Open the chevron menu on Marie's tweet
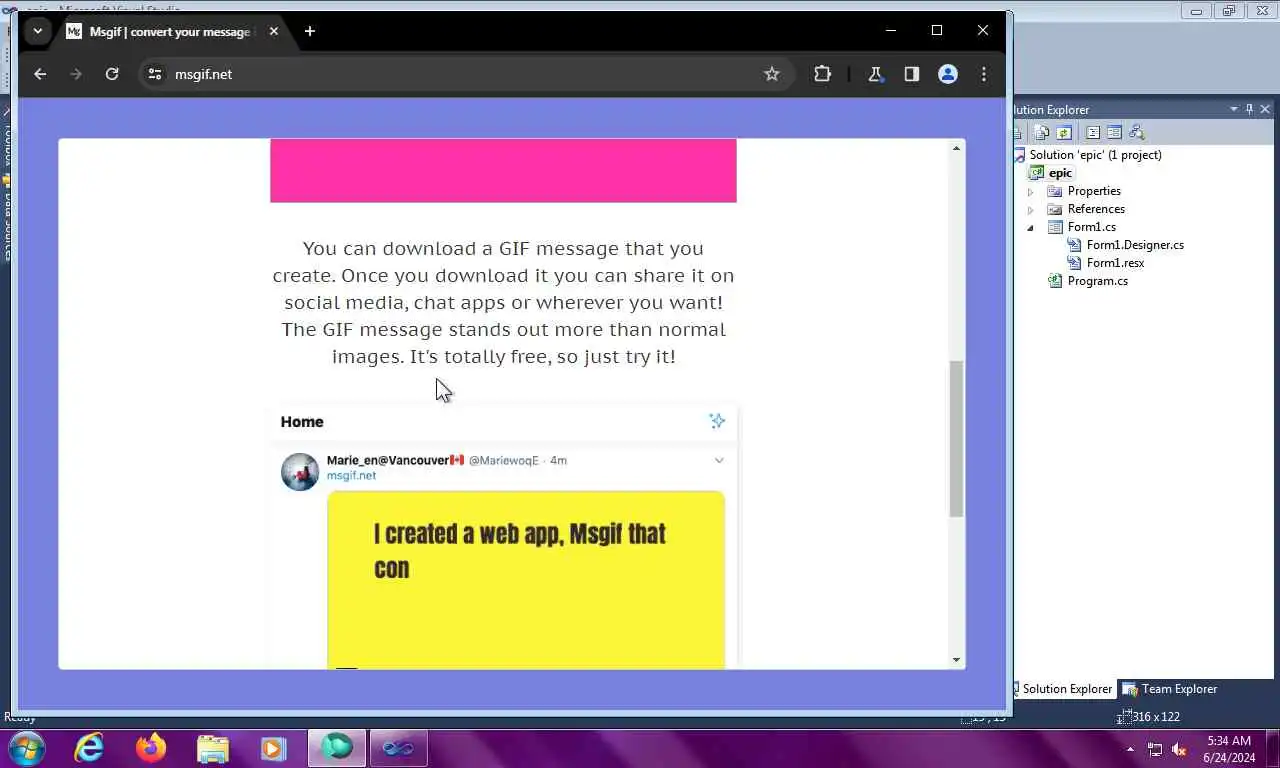 click(x=719, y=461)
